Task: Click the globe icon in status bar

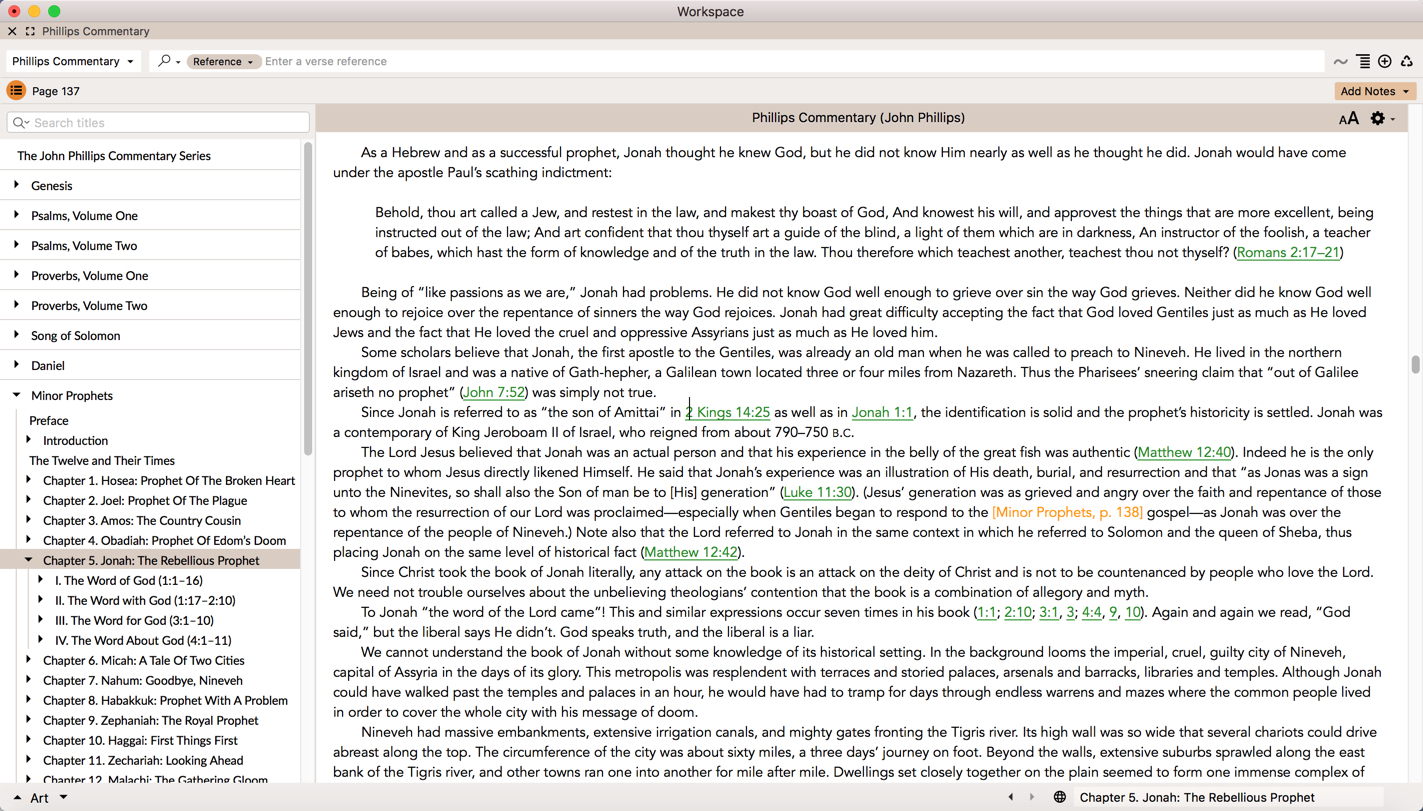Action: tap(1060, 797)
